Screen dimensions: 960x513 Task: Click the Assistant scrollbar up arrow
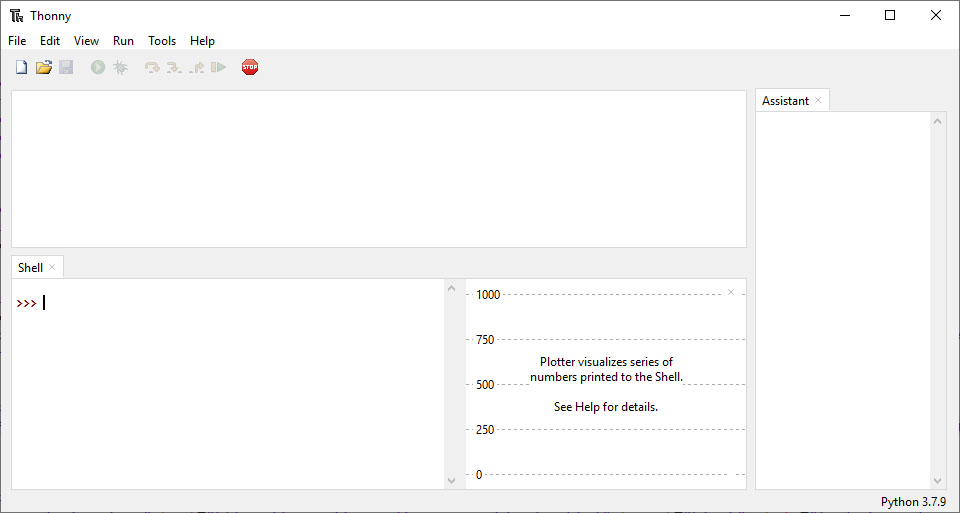[937, 121]
